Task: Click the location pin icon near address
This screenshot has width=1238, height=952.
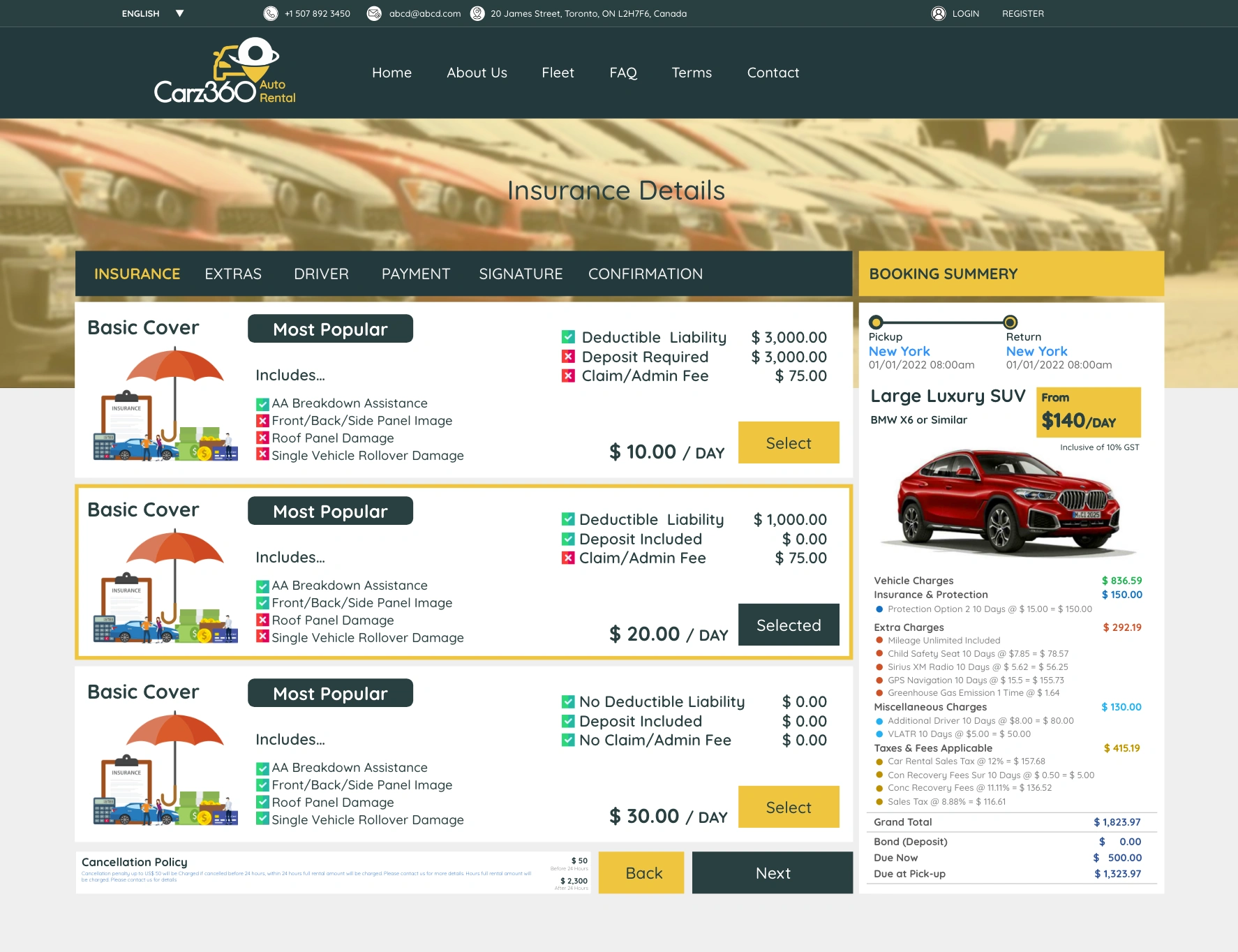Action: 477,13
